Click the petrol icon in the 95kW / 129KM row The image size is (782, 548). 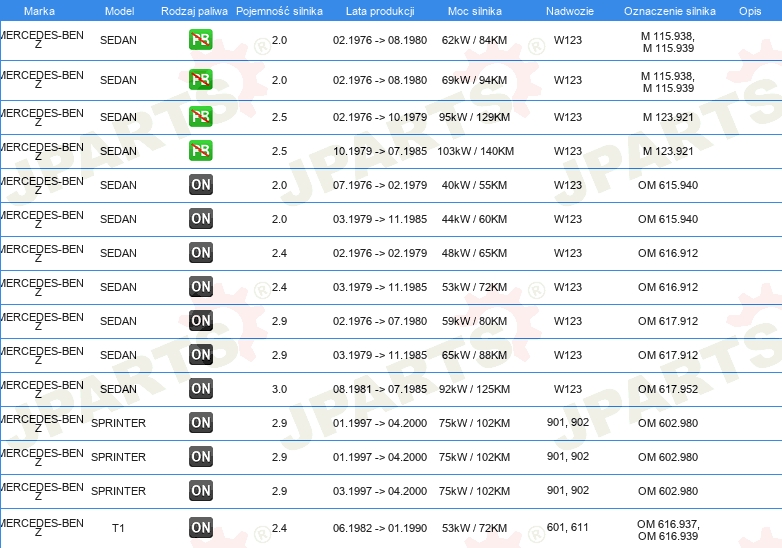point(201,117)
